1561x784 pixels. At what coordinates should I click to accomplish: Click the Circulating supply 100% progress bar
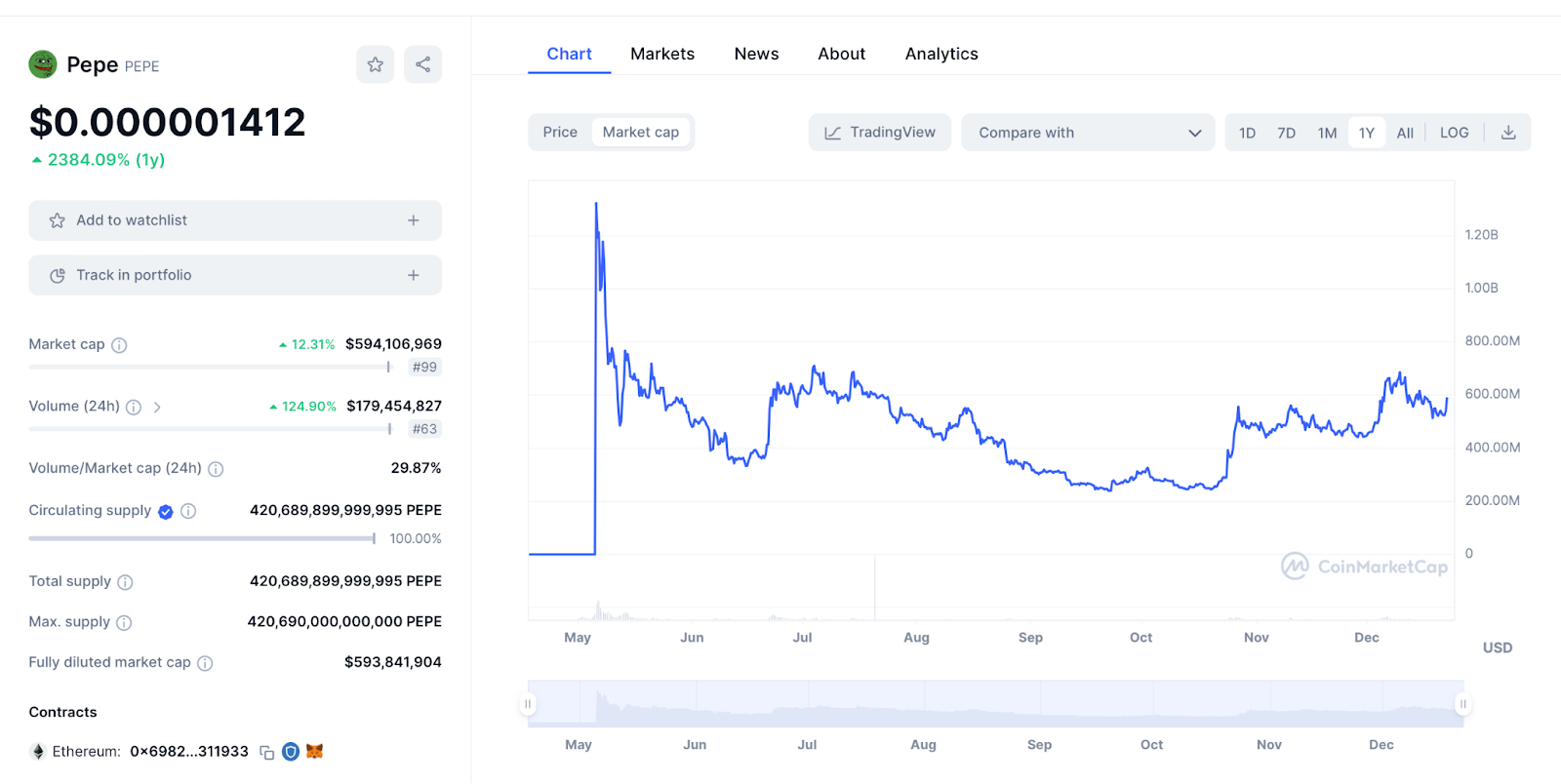tap(202, 538)
